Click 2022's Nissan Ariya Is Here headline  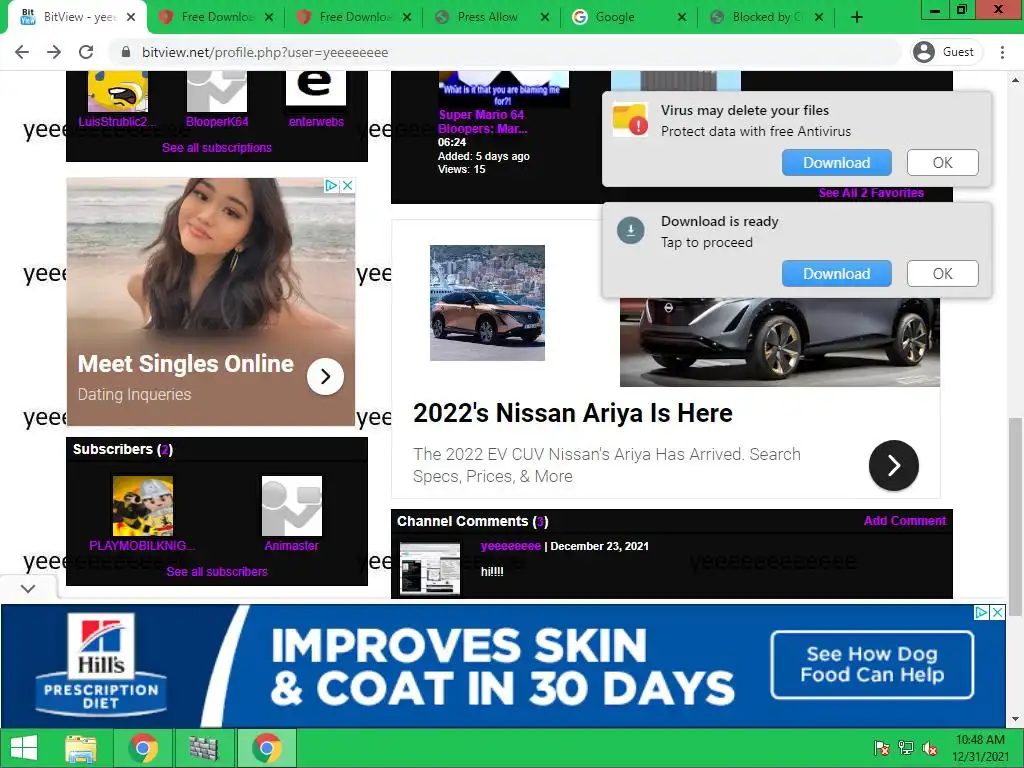(573, 413)
